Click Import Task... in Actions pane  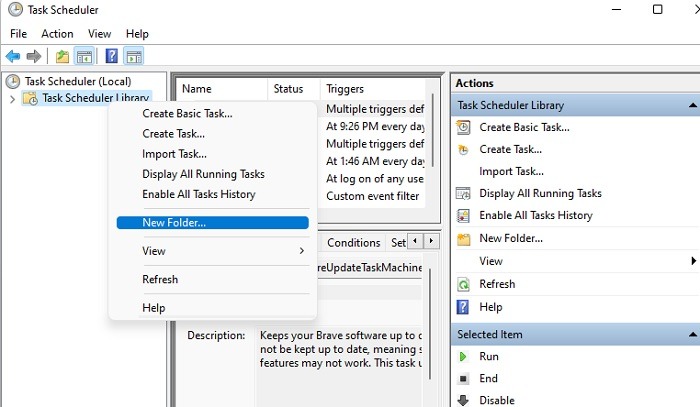[512, 171]
